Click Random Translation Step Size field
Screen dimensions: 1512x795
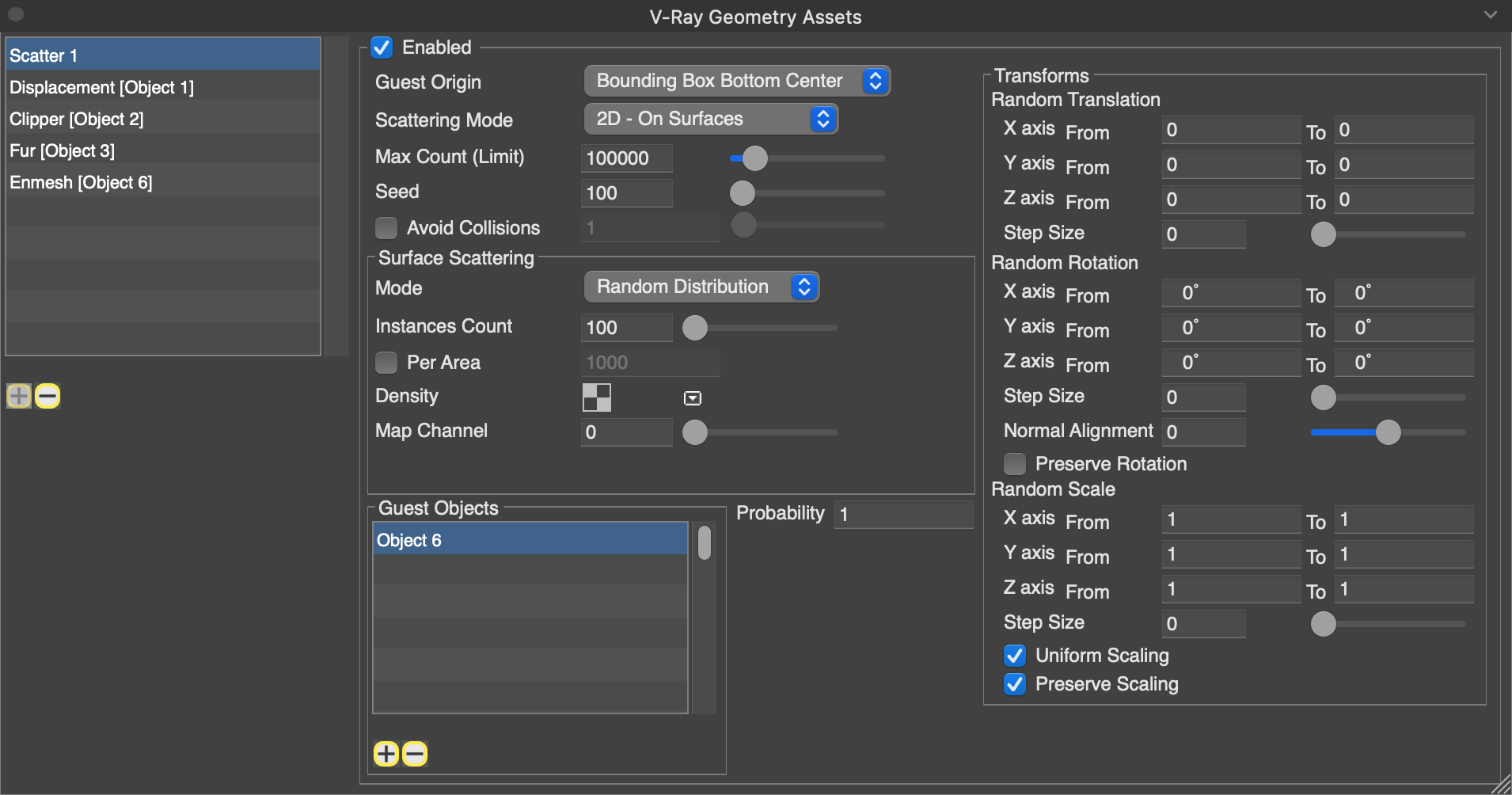click(1204, 234)
